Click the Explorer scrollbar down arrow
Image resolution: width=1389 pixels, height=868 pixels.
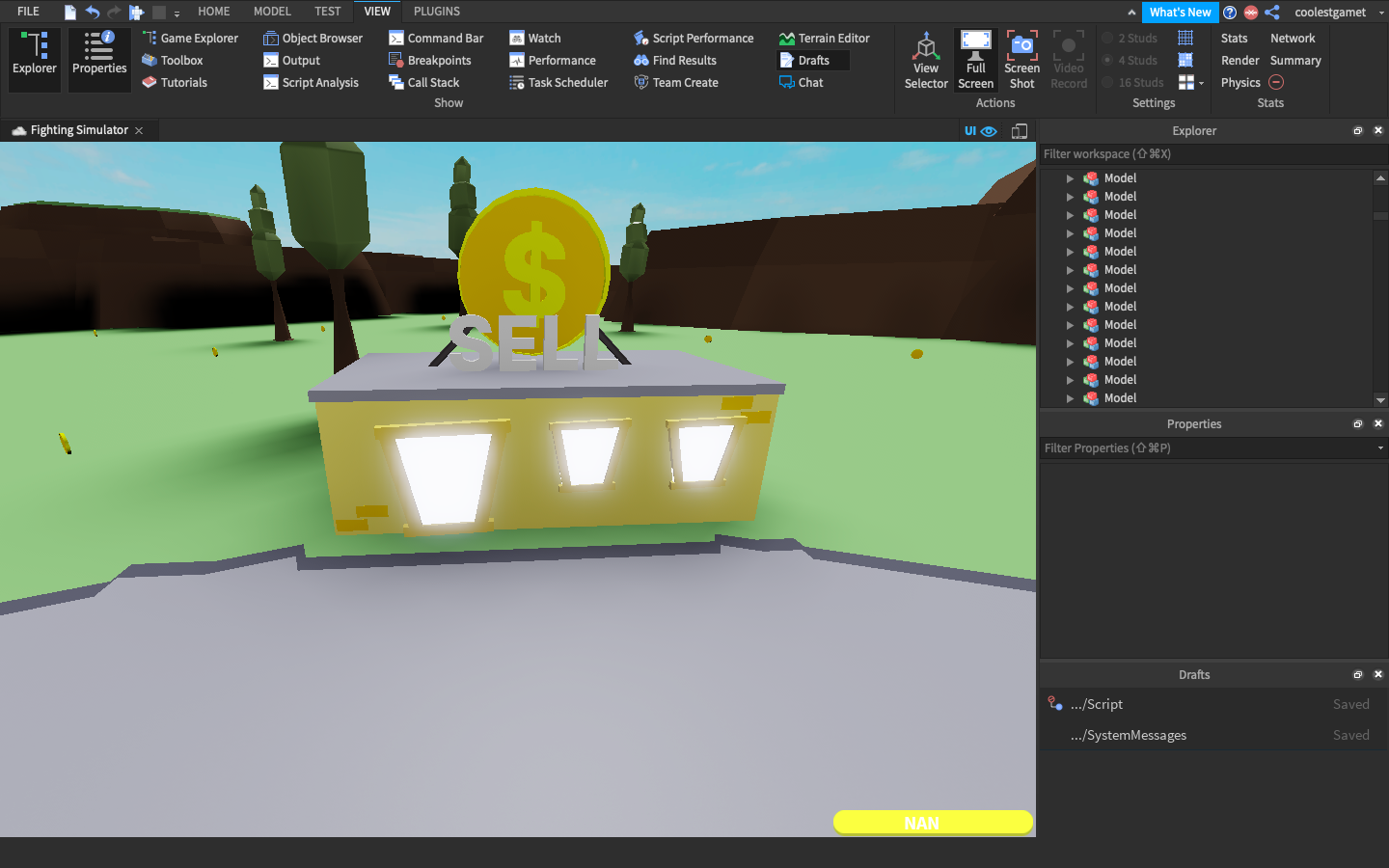coord(1380,400)
